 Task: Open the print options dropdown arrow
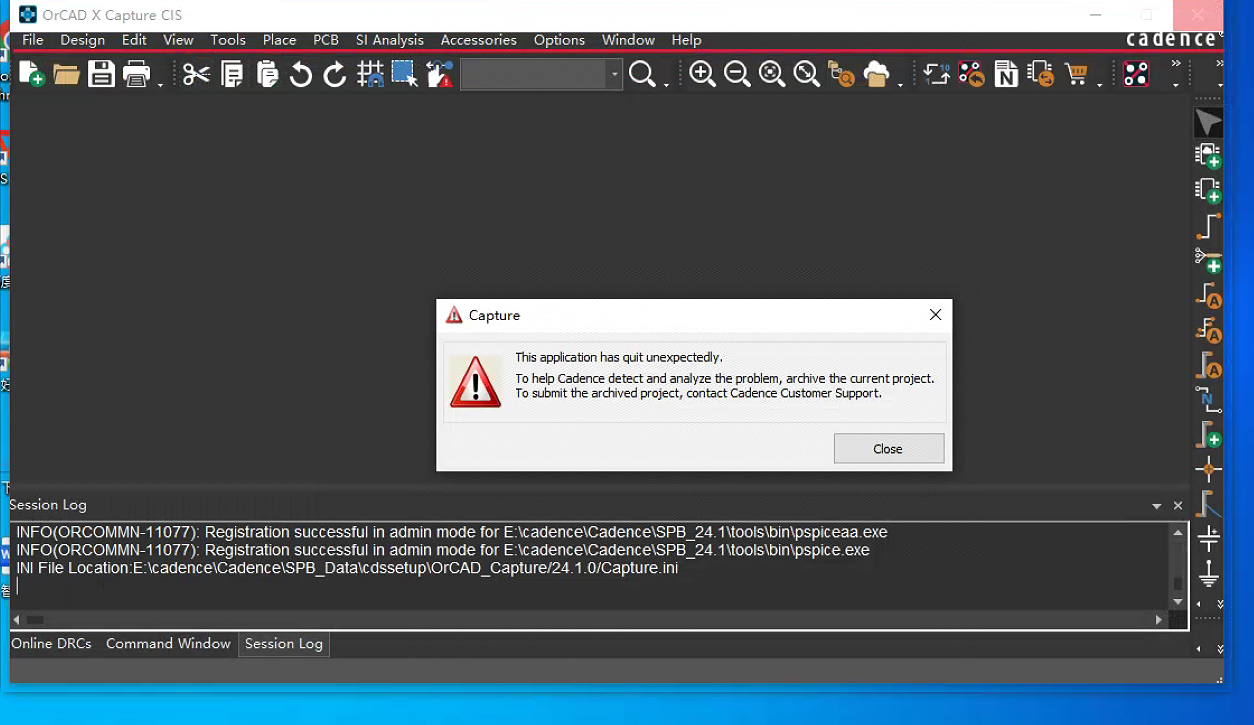pos(160,84)
